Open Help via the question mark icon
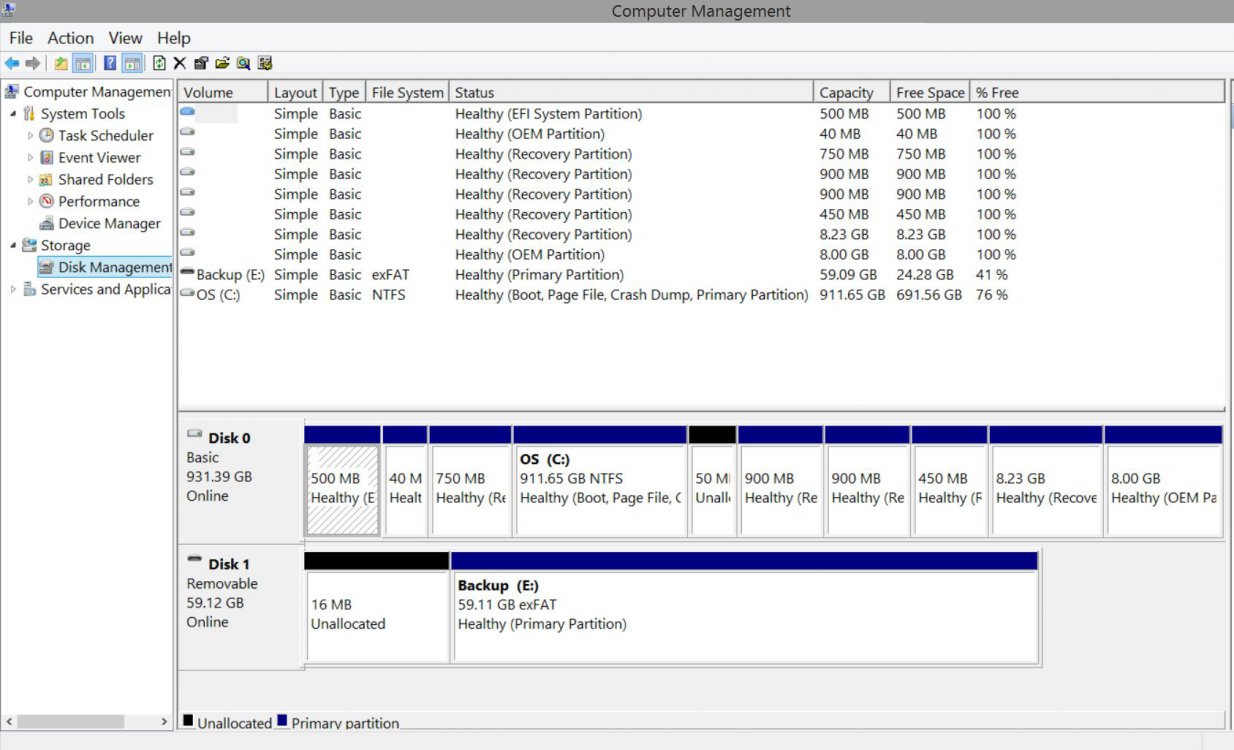Screen dimensions: 1234x750 click(x=110, y=62)
